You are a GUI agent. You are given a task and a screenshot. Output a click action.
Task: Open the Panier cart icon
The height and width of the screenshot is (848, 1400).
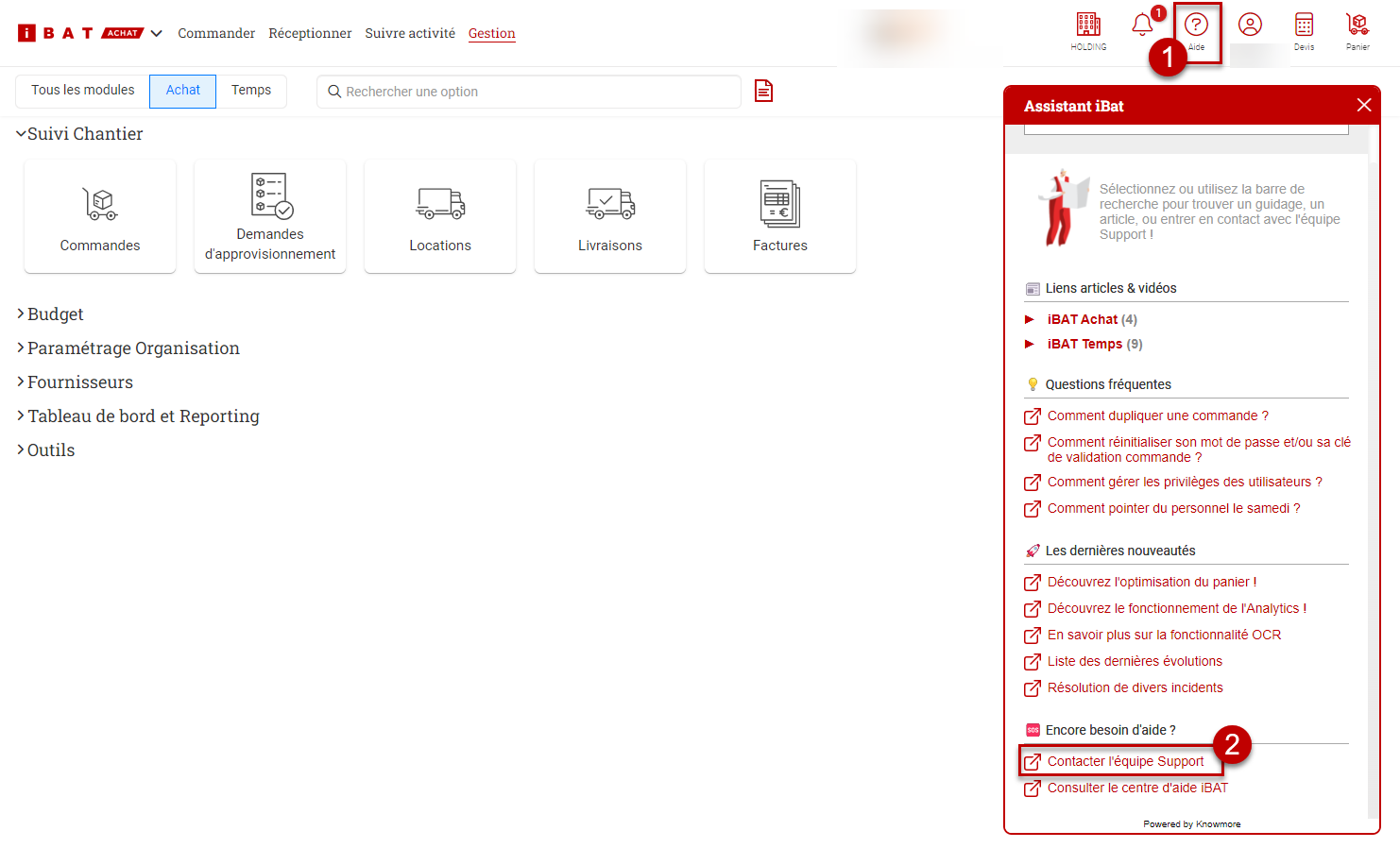(1357, 30)
